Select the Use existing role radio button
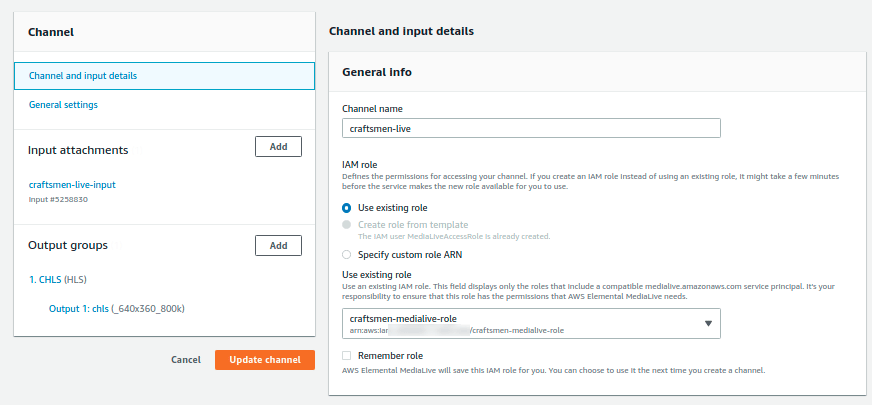This screenshot has height=405, width=872. [x=347, y=208]
